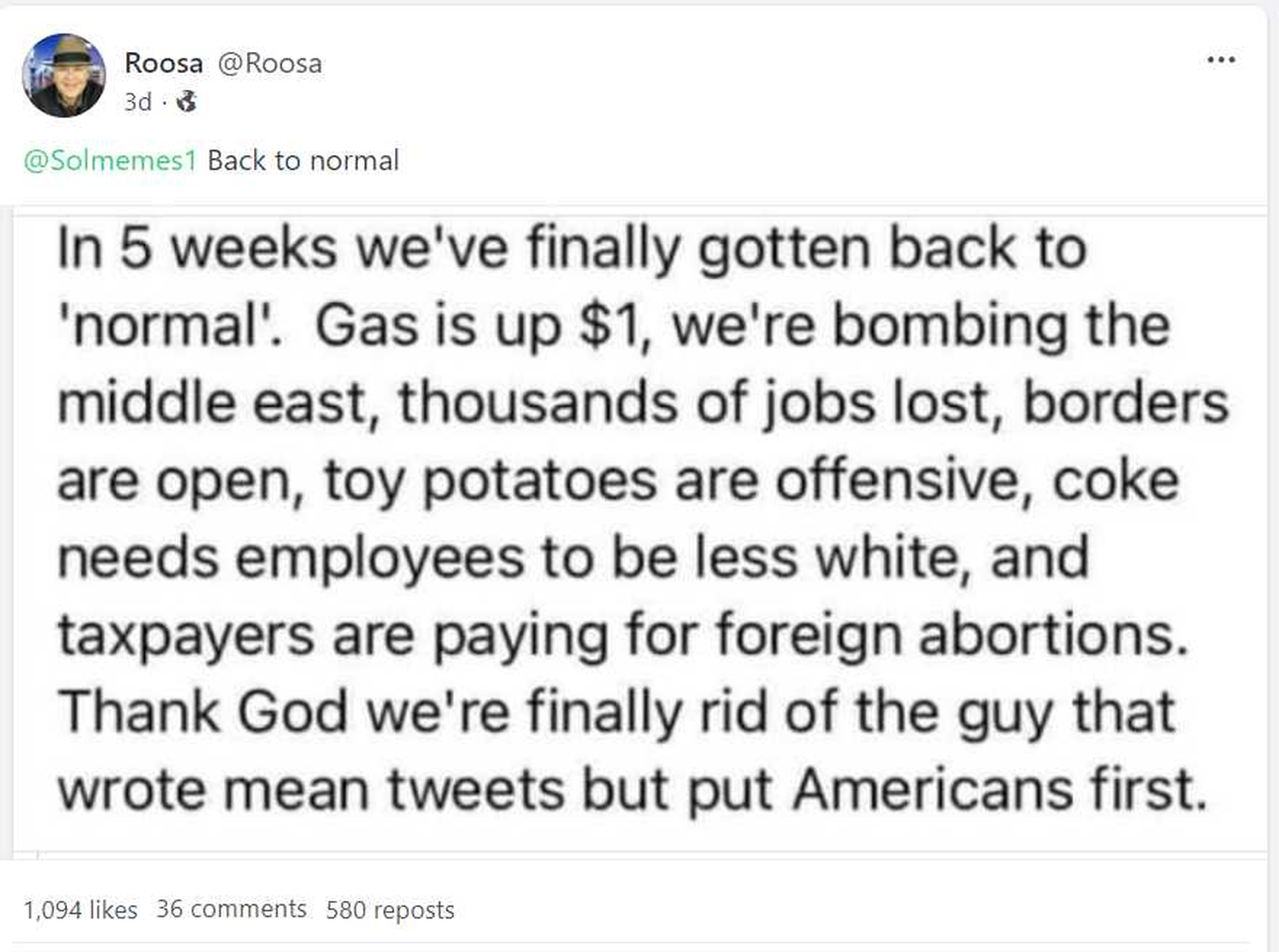Screen dimensions: 1279x952
Task: Click 'thousands of jobs lost' in the image
Action: point(700,403)
